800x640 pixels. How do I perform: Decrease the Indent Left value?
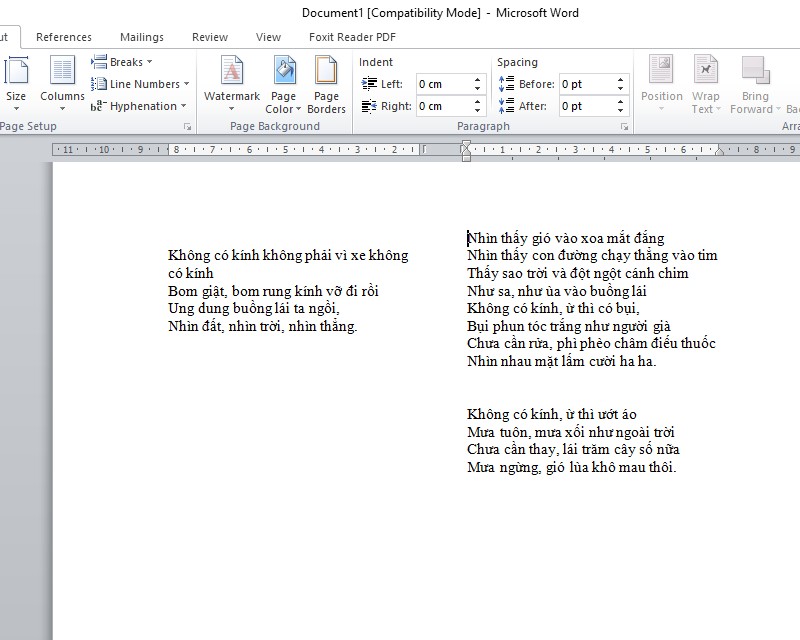point(478,89)
